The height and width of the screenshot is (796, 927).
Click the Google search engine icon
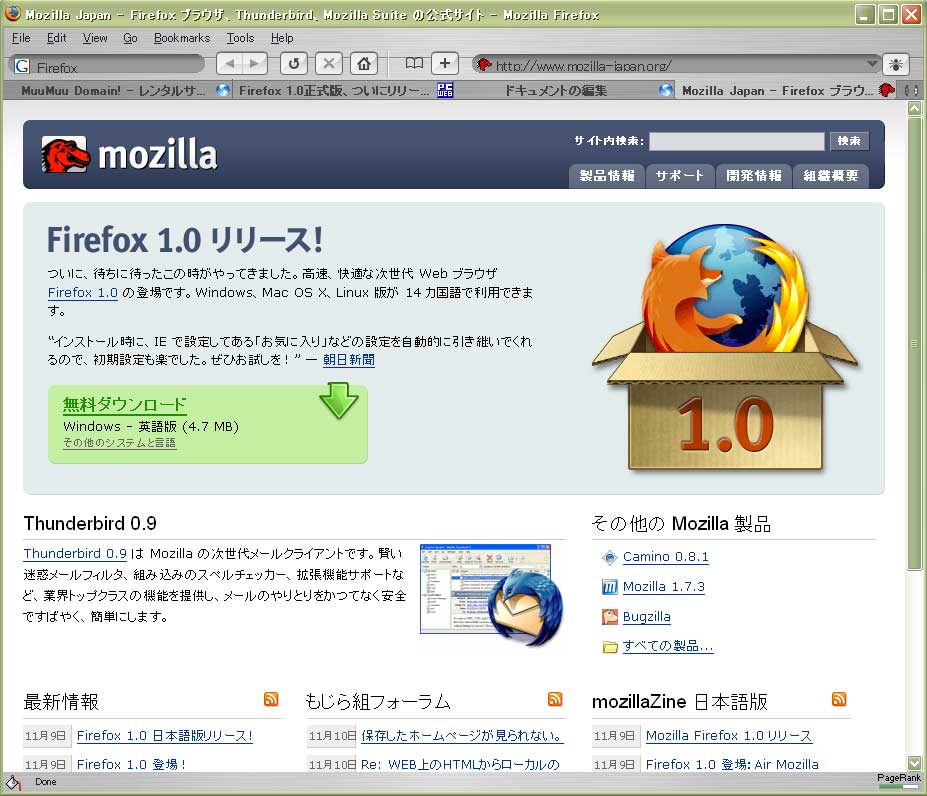point(22,66)
